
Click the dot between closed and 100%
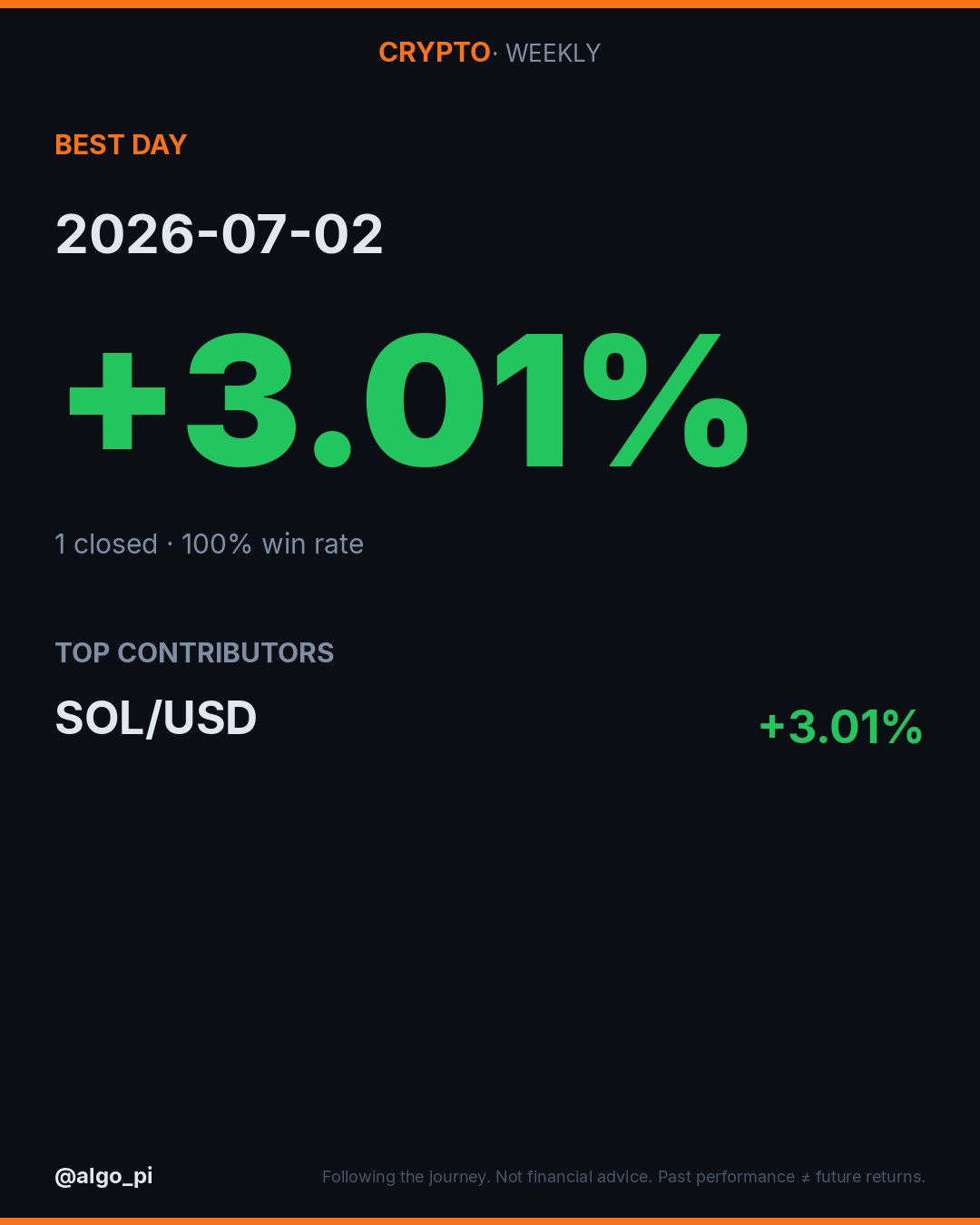point(170,544)
